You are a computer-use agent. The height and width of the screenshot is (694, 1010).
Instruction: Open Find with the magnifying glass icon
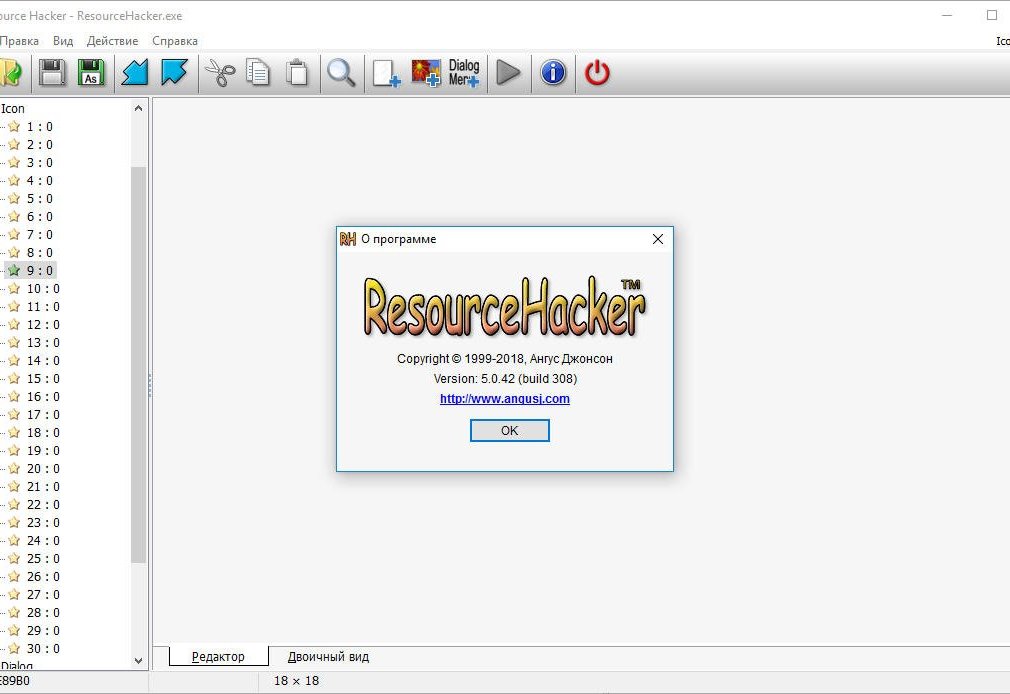point(341,73)
